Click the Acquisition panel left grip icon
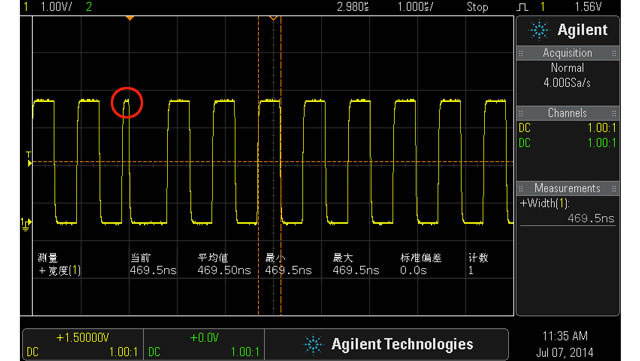 521,53
